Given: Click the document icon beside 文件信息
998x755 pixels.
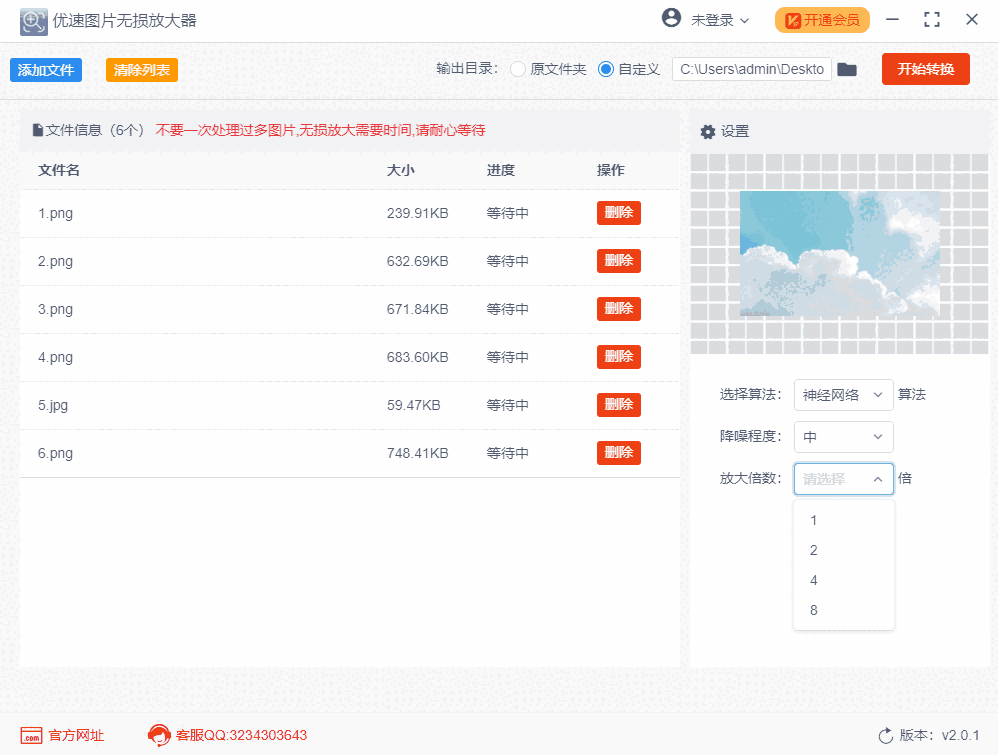Looking at the screenshot, I should pyautogui.click(x=37, y=130).
